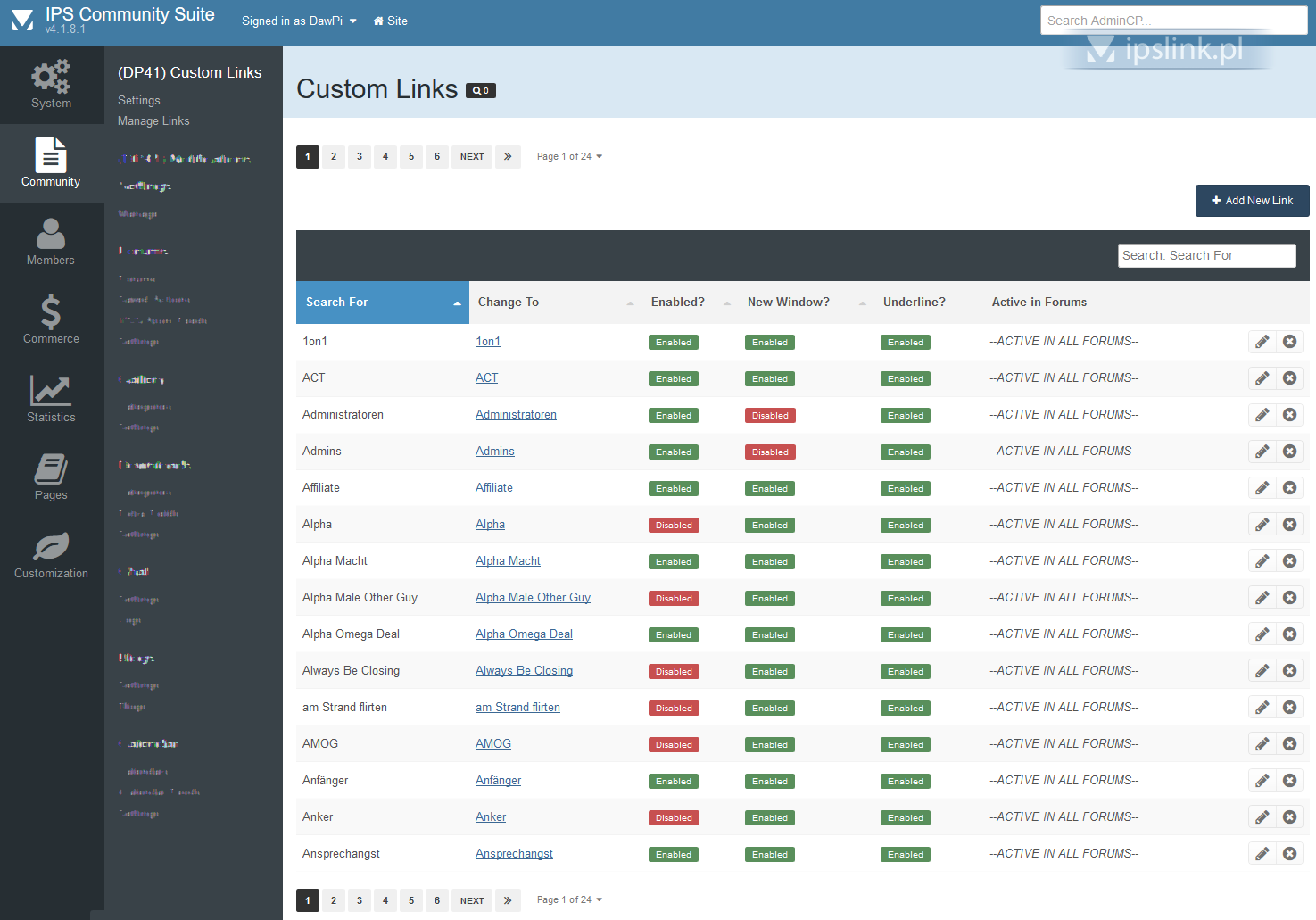Click the Add New Link button
The width and height of the screenshot is (1316, 920).
tap(1253, 201)
